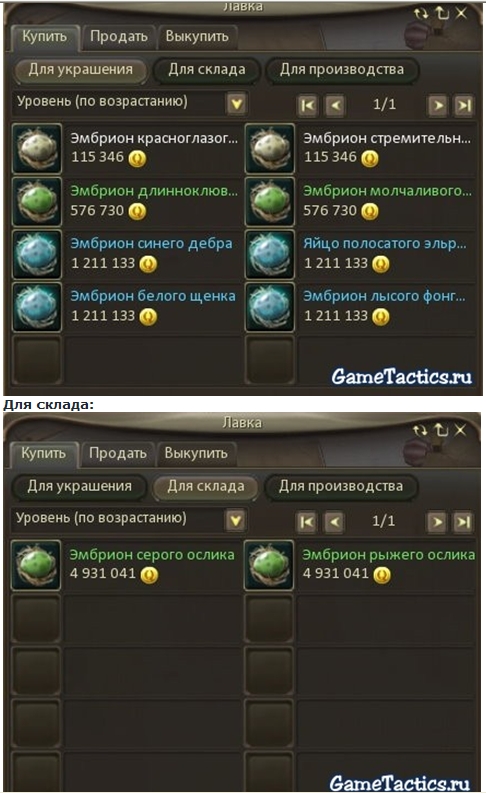This screenshot has height=793, width=486.
Task: Select the Эмбрион белого щенка egg icon
Action: (x=37, y=307)
